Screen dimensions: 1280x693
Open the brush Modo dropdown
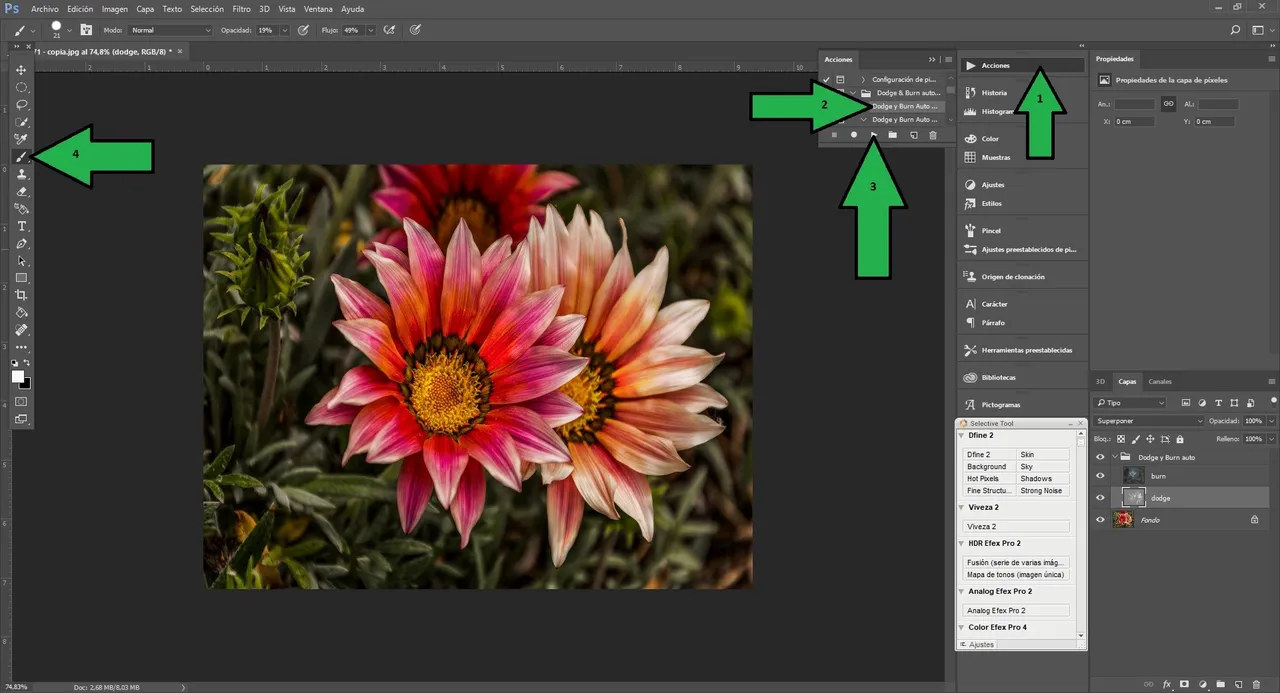click(171, 30)
